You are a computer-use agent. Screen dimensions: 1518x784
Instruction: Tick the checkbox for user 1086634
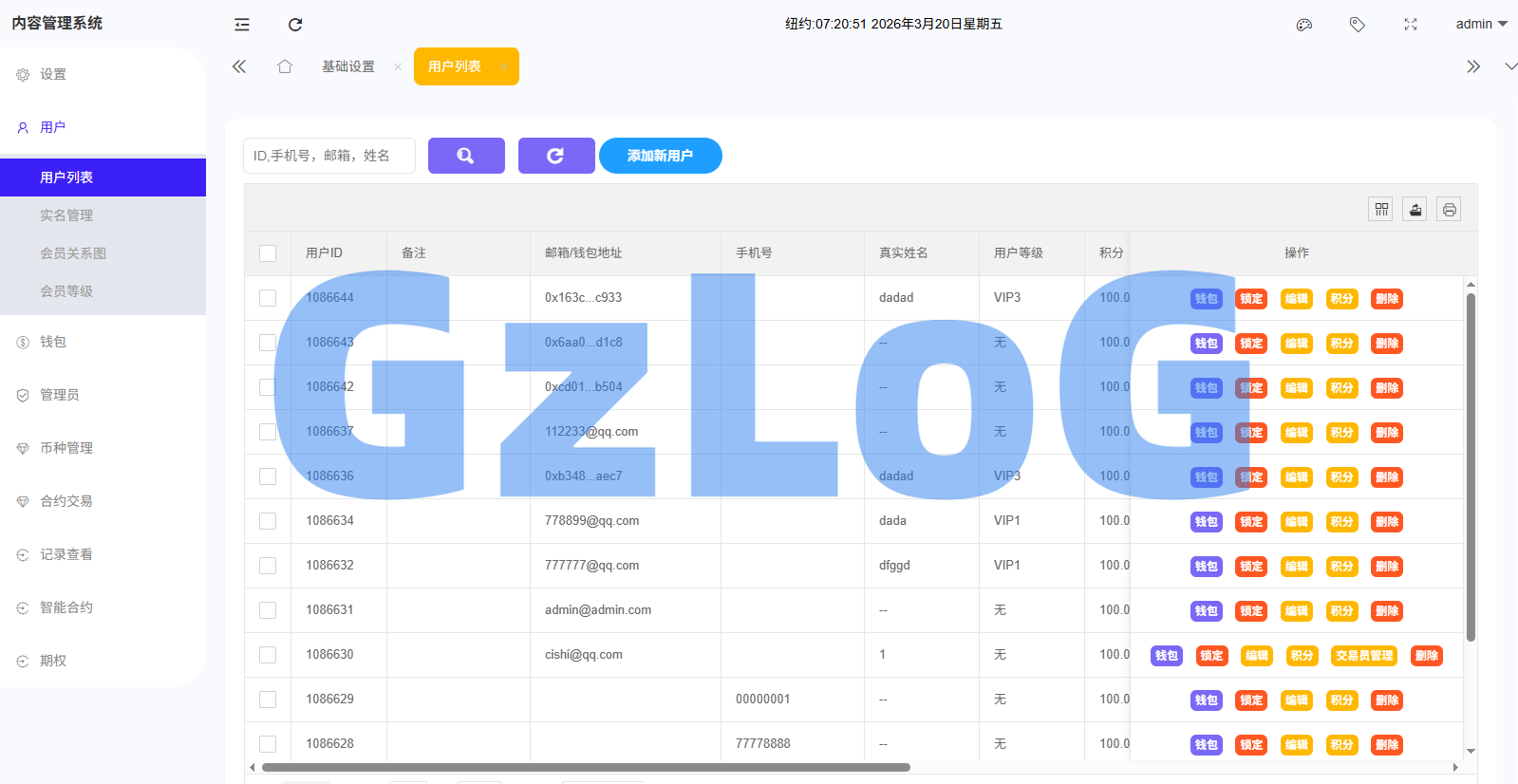click(268, 521)
